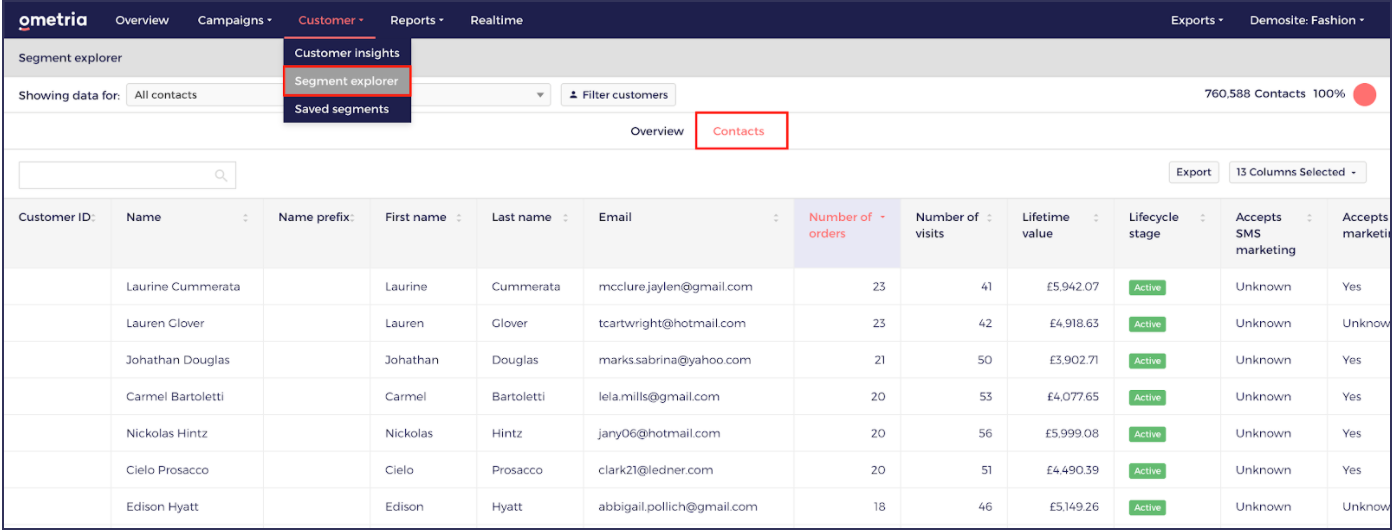Sort by Accepts SMS marketing arrows
The image size is (1392, 532).
[x=1308, y=217]
